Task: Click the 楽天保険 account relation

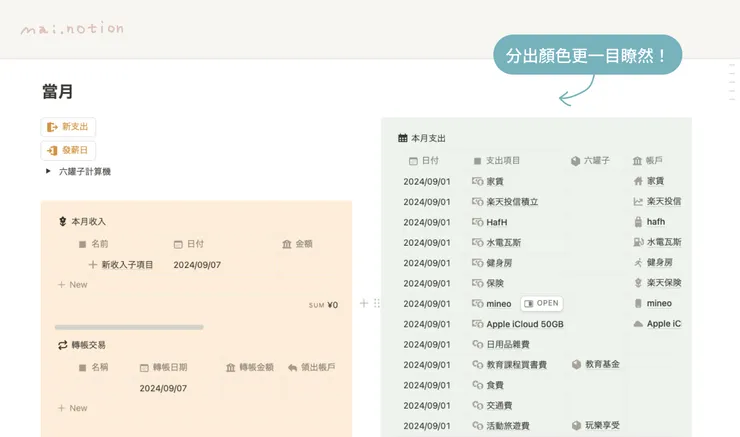Action: (657, 283)
